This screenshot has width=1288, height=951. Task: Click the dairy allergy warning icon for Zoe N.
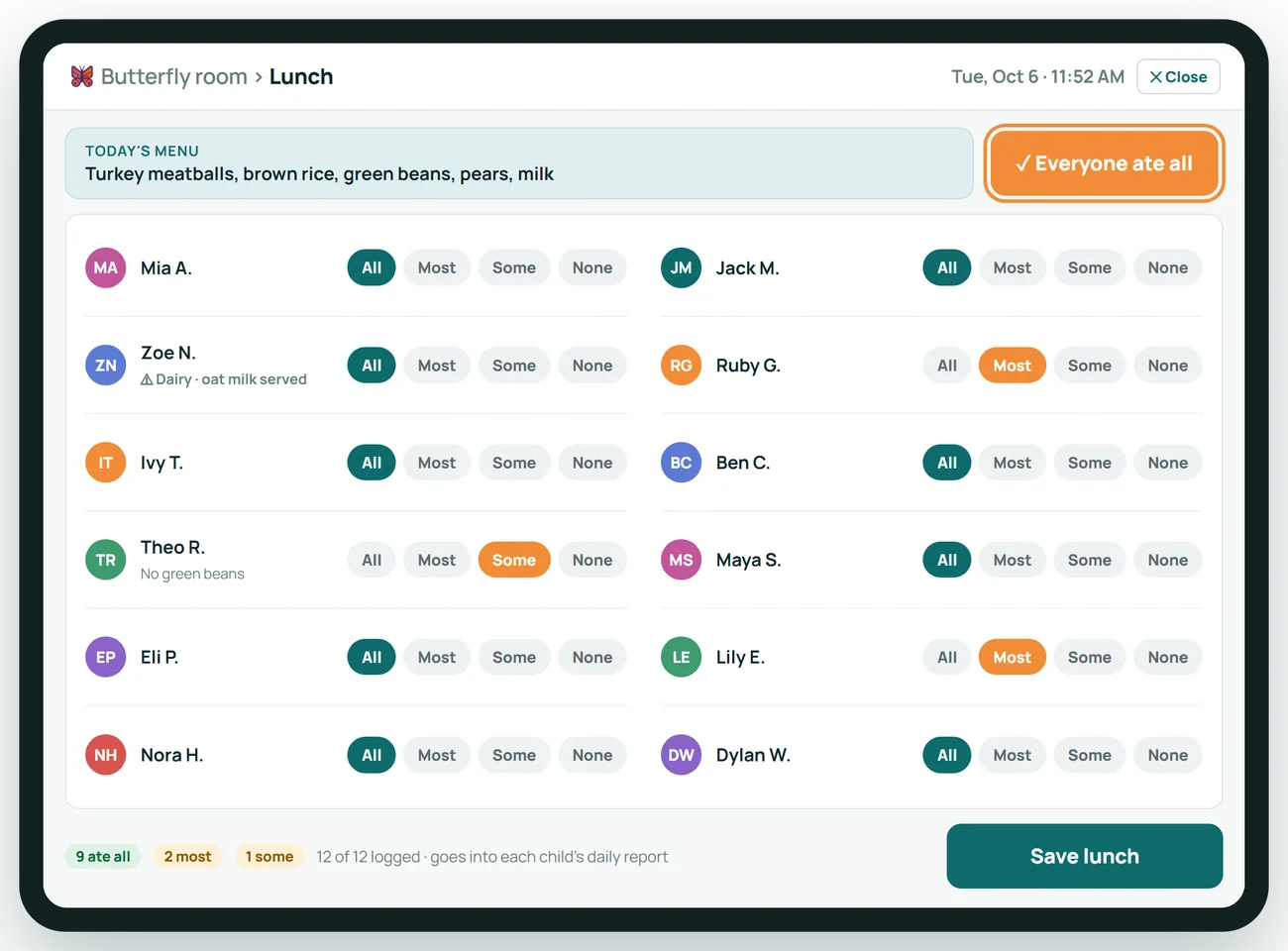point(147,379)
